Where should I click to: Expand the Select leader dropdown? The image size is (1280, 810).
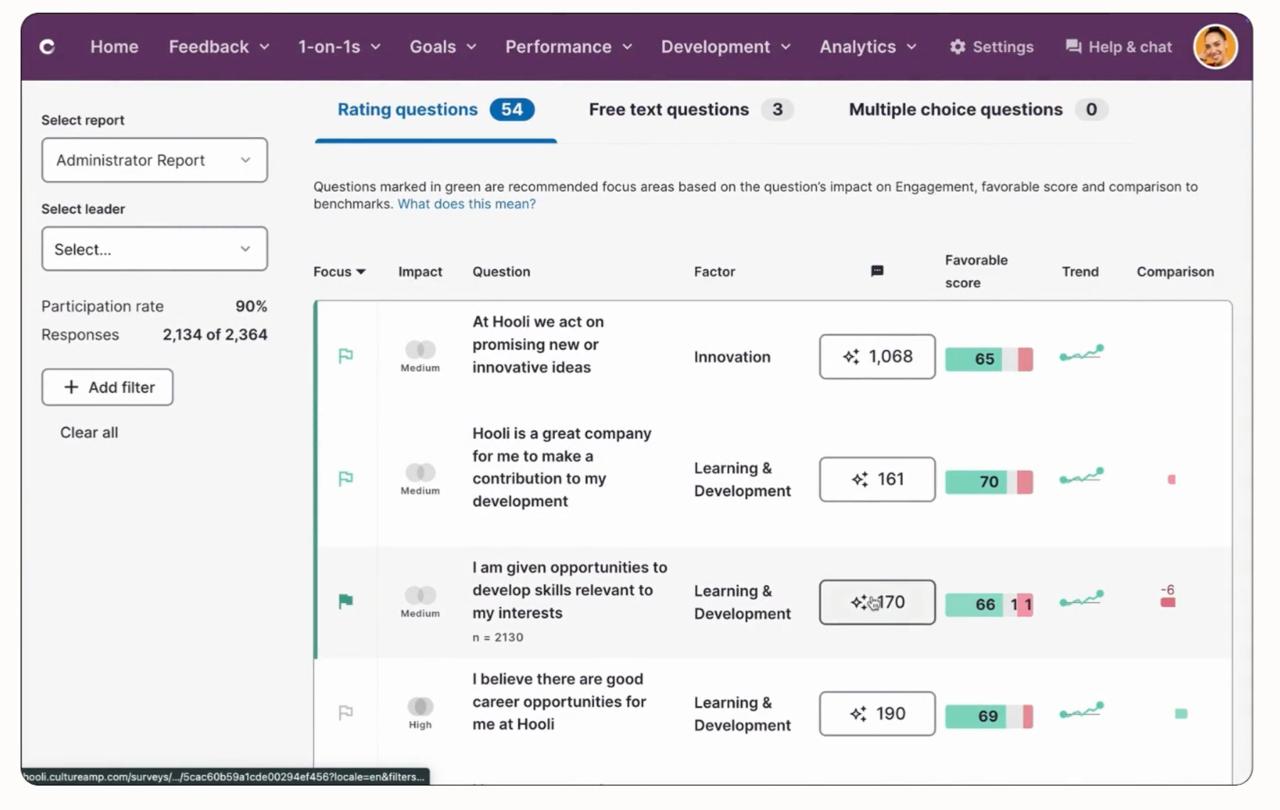pyautogui.click(x=154, y=249)
